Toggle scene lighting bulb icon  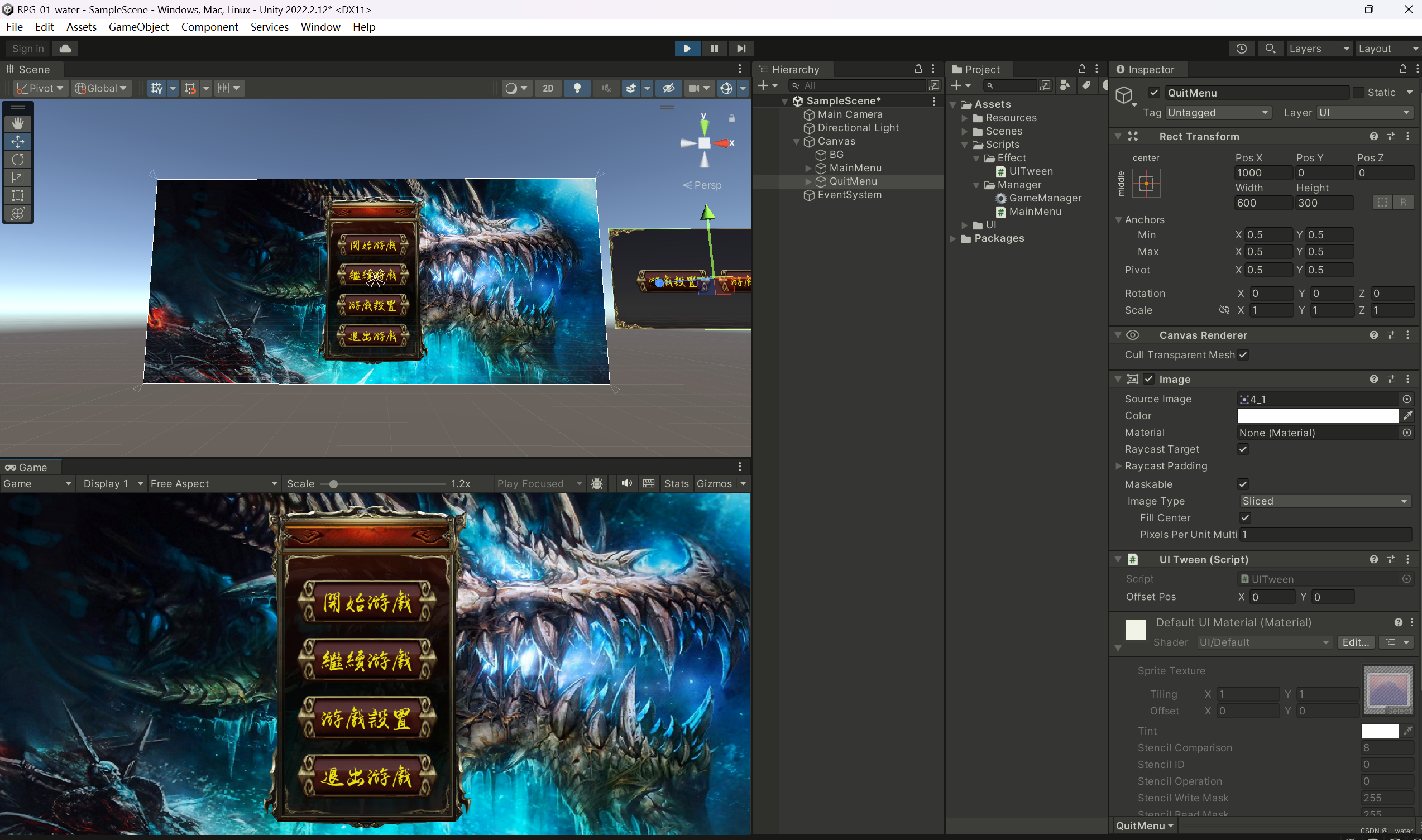577,88
